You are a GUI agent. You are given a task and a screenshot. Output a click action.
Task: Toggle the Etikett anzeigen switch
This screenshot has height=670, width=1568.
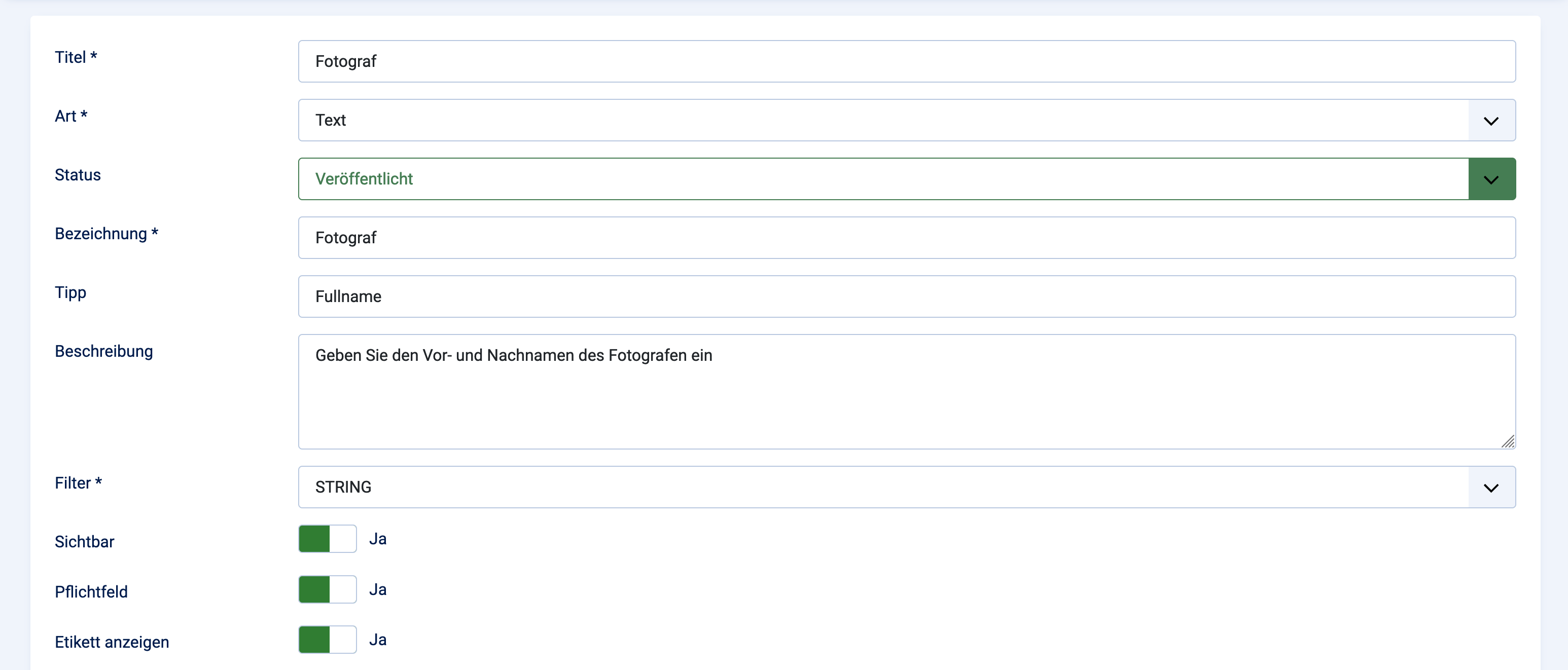click(x=327, y=640)
